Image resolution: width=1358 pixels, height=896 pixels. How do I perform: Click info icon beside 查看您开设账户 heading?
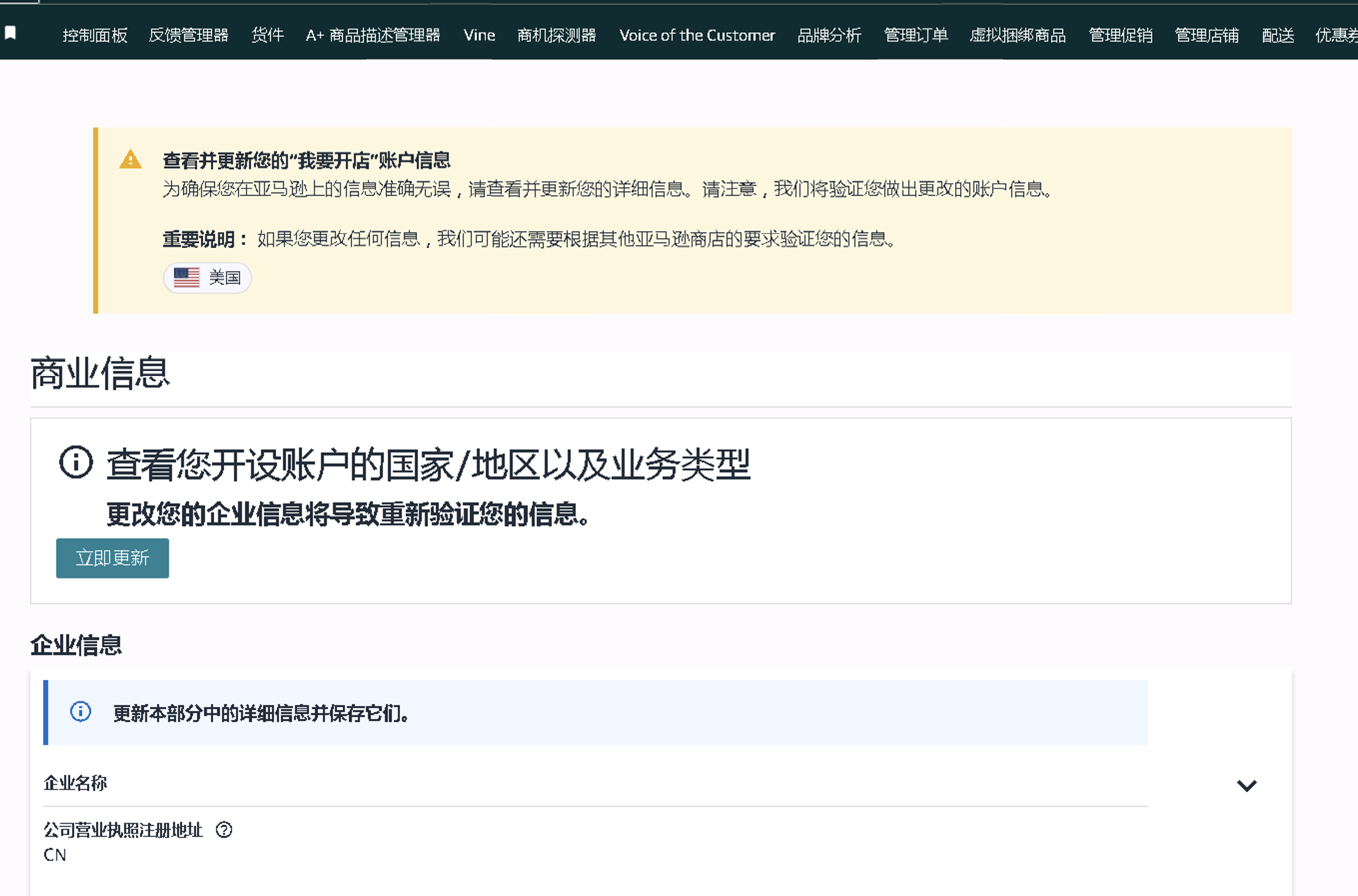76,461
